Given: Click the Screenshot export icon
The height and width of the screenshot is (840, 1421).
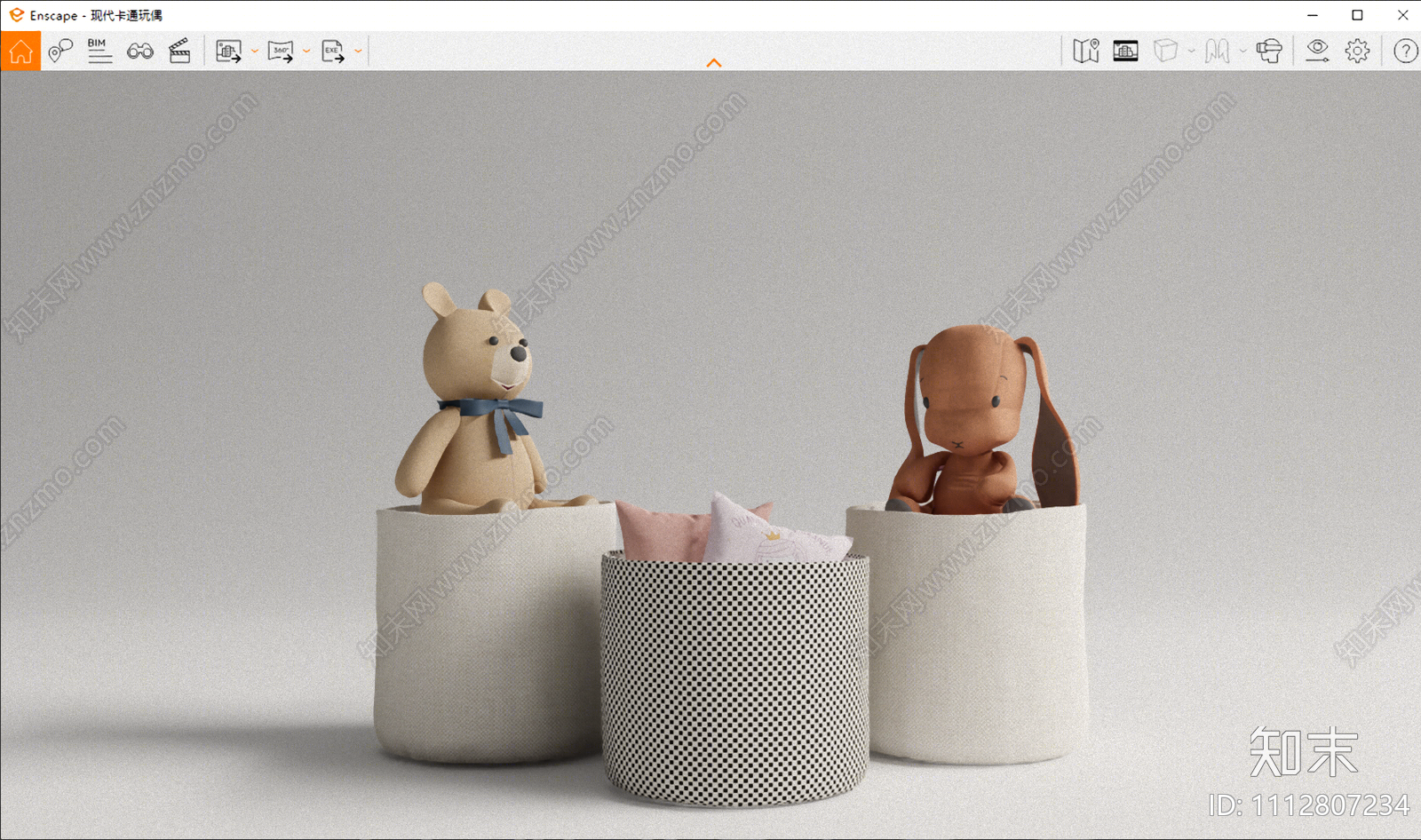Looking at the screenshot, I should click(229, 52).
